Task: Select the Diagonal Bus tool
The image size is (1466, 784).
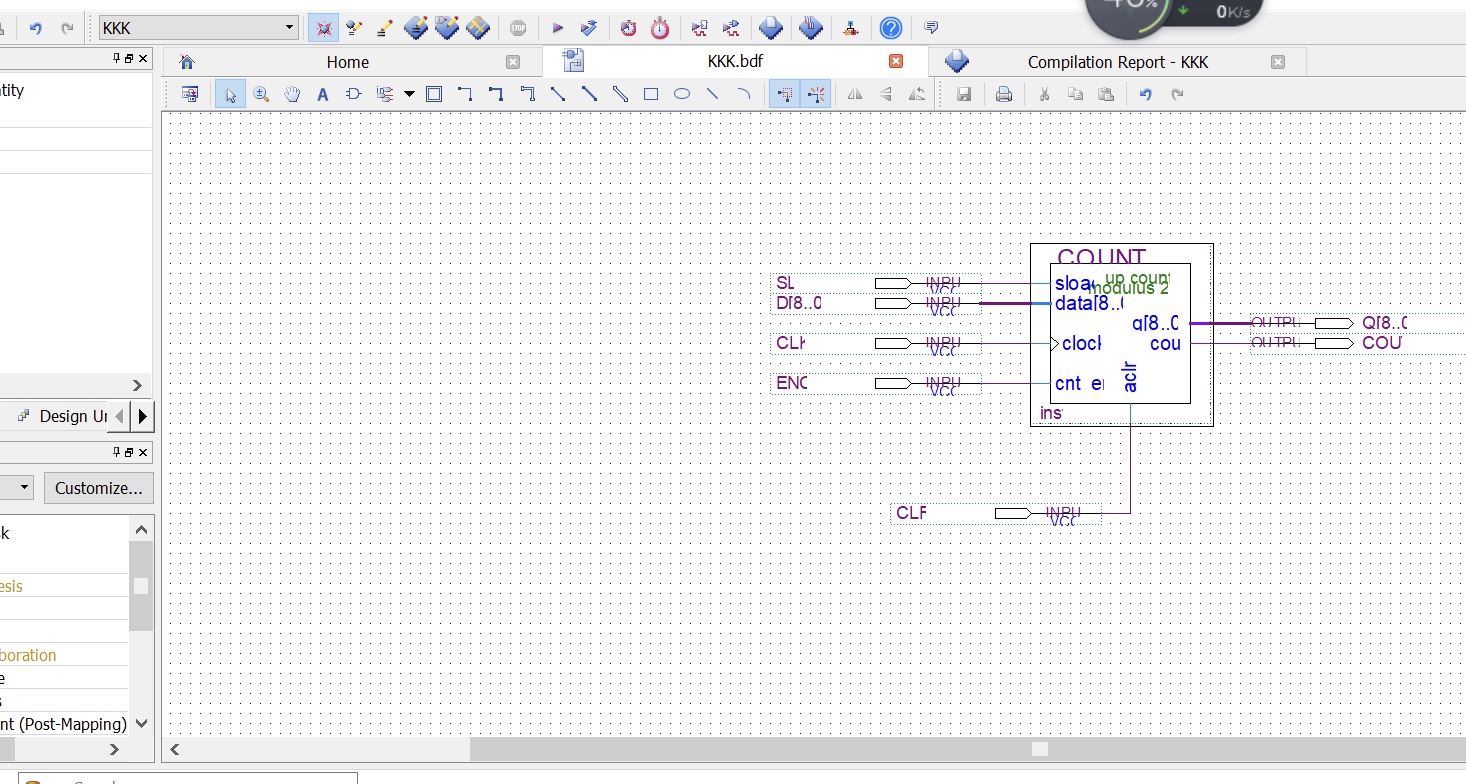Action: point(589,94)
